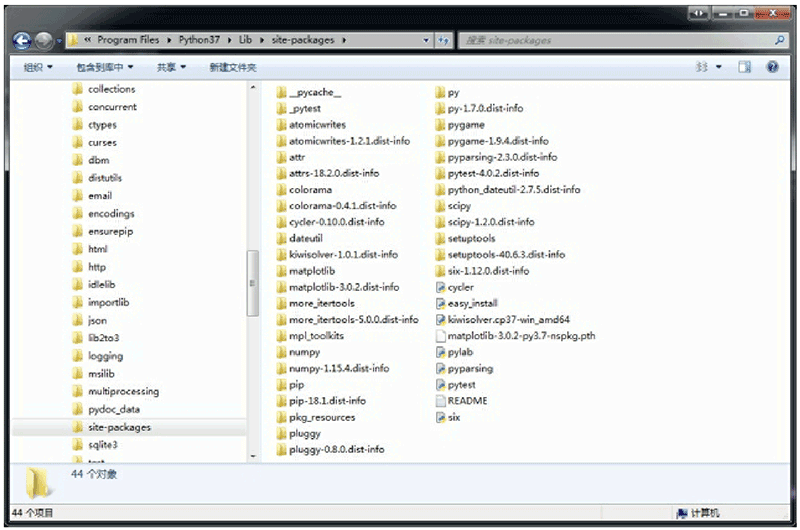
Task: Toggle the preview pane icon
Action: (x=744, y=67)
